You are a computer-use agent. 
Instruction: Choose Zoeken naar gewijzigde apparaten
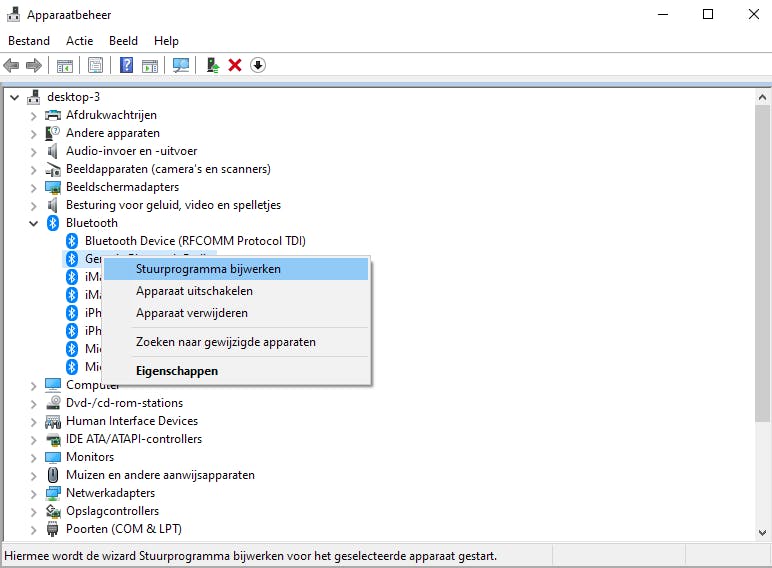236,342
